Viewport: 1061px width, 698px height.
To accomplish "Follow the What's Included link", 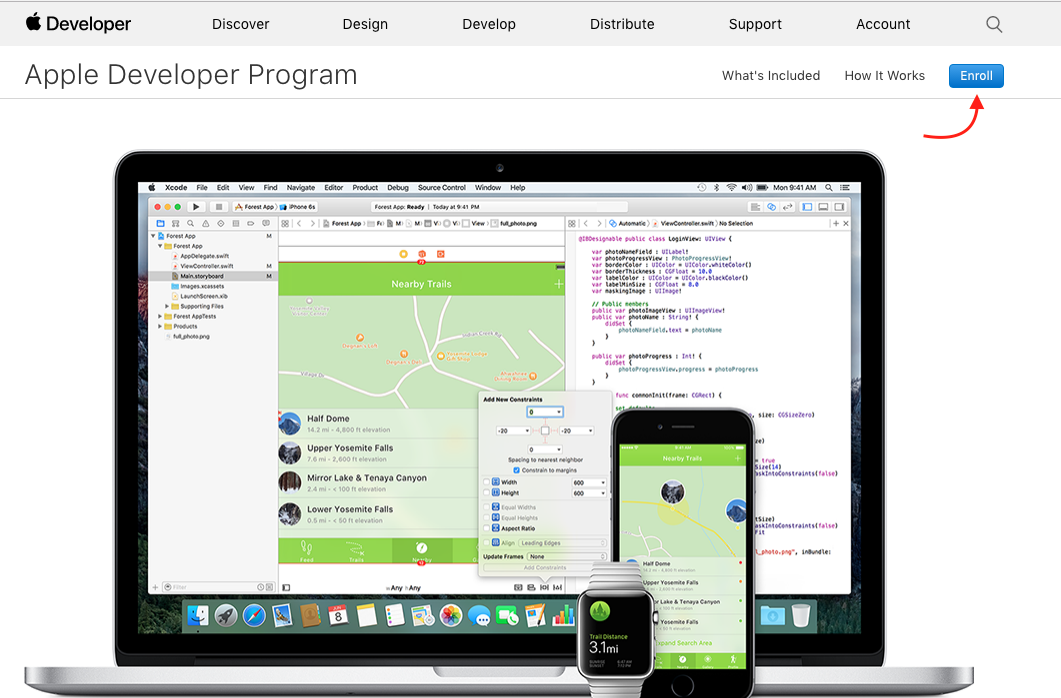I will [x=770, y=76].
